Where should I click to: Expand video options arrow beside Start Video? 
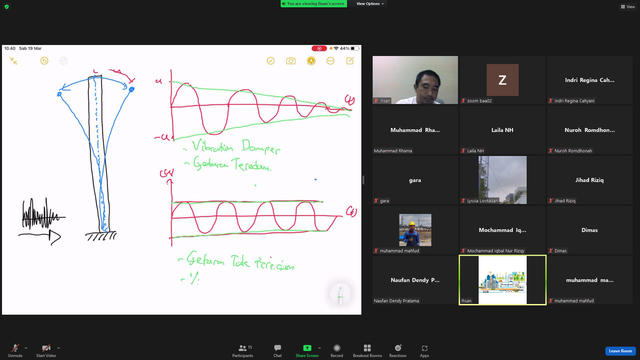tap(58, 348)
